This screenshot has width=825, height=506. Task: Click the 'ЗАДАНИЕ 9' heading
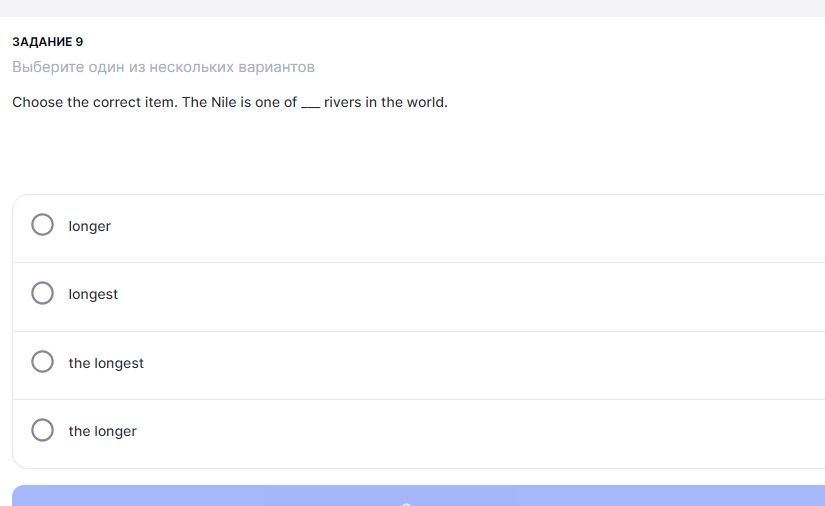pos(47,42)
